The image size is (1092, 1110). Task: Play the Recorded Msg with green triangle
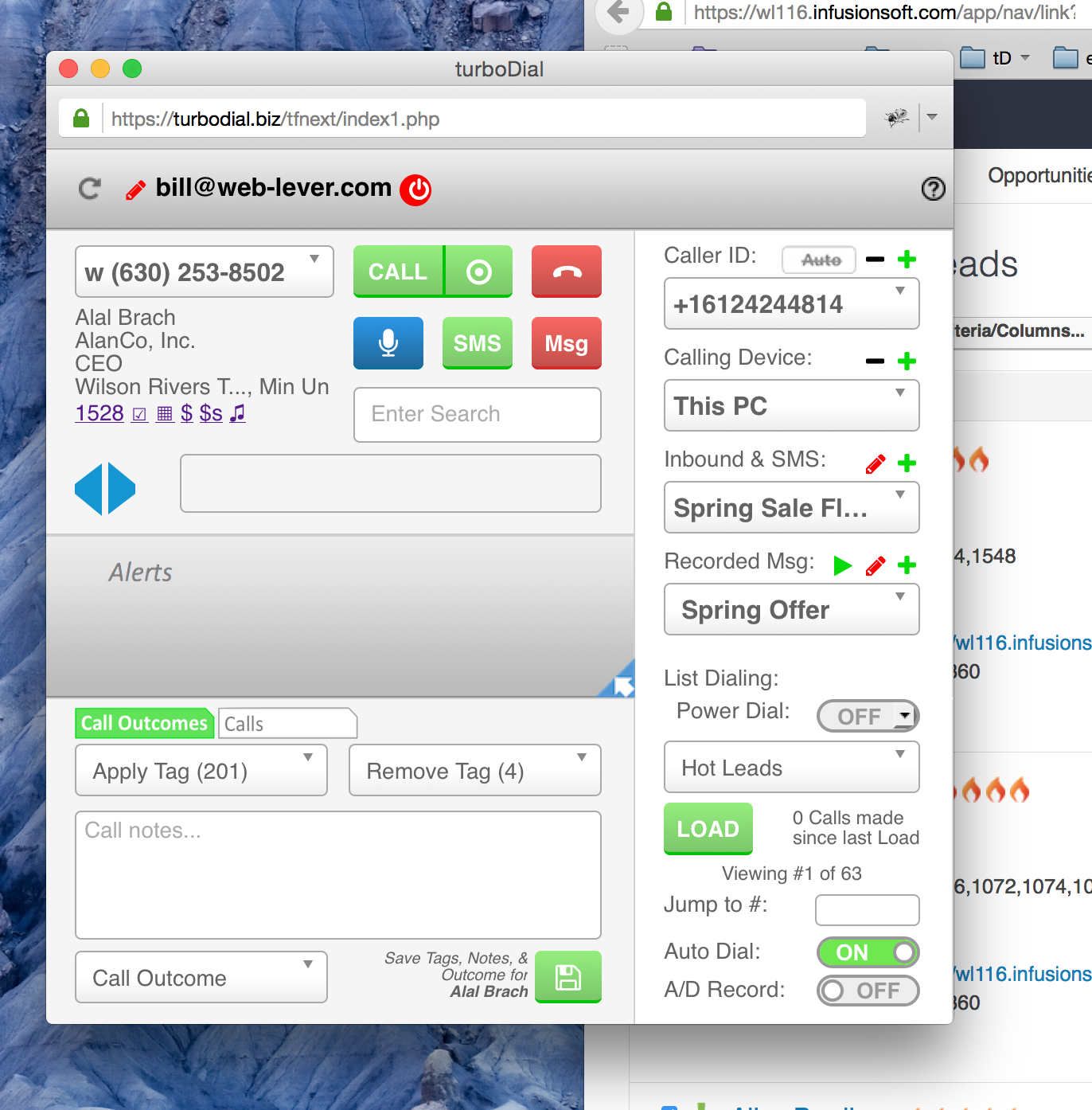(x=843, y=565)
